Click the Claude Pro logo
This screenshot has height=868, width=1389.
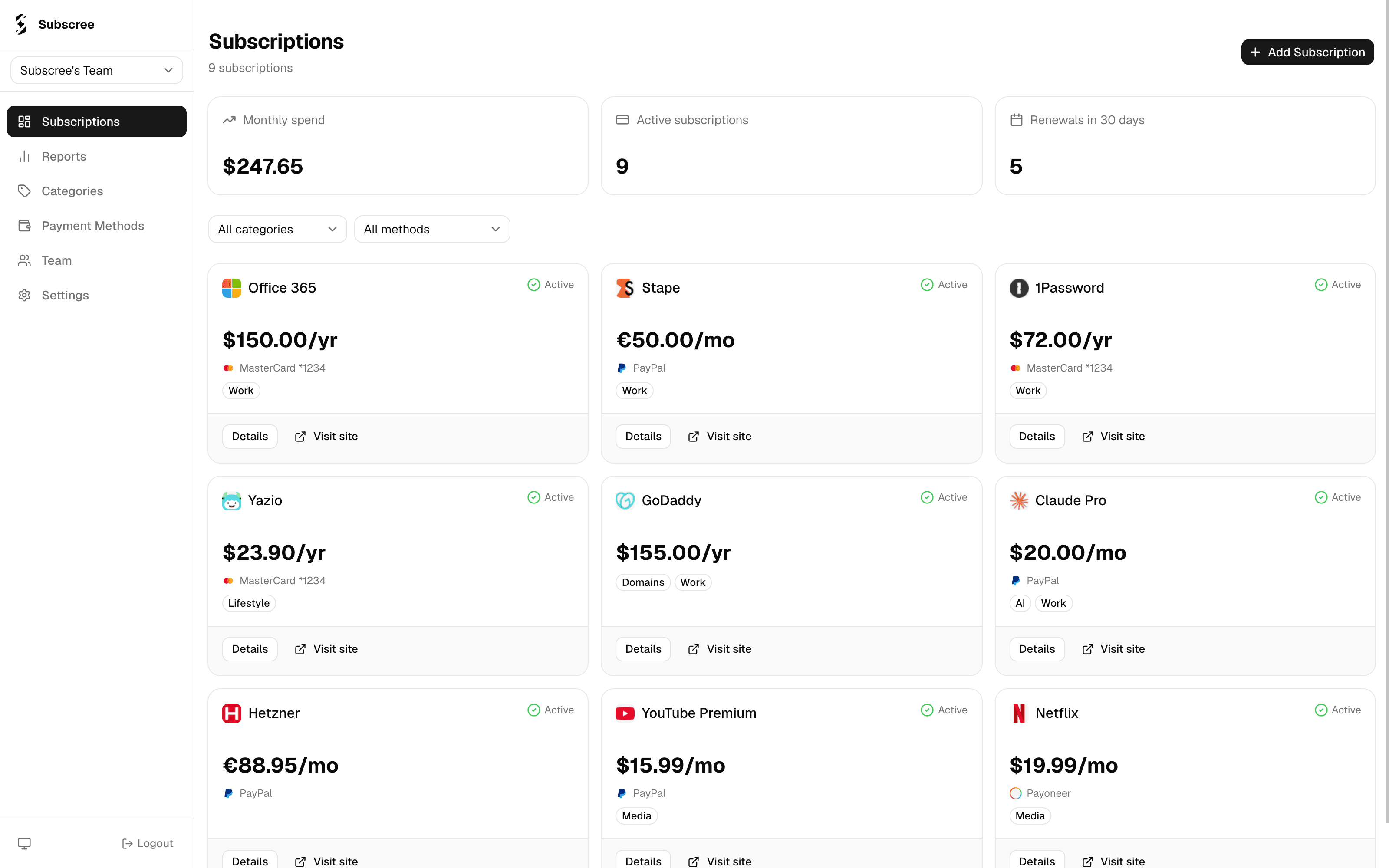pos(1019,500)
